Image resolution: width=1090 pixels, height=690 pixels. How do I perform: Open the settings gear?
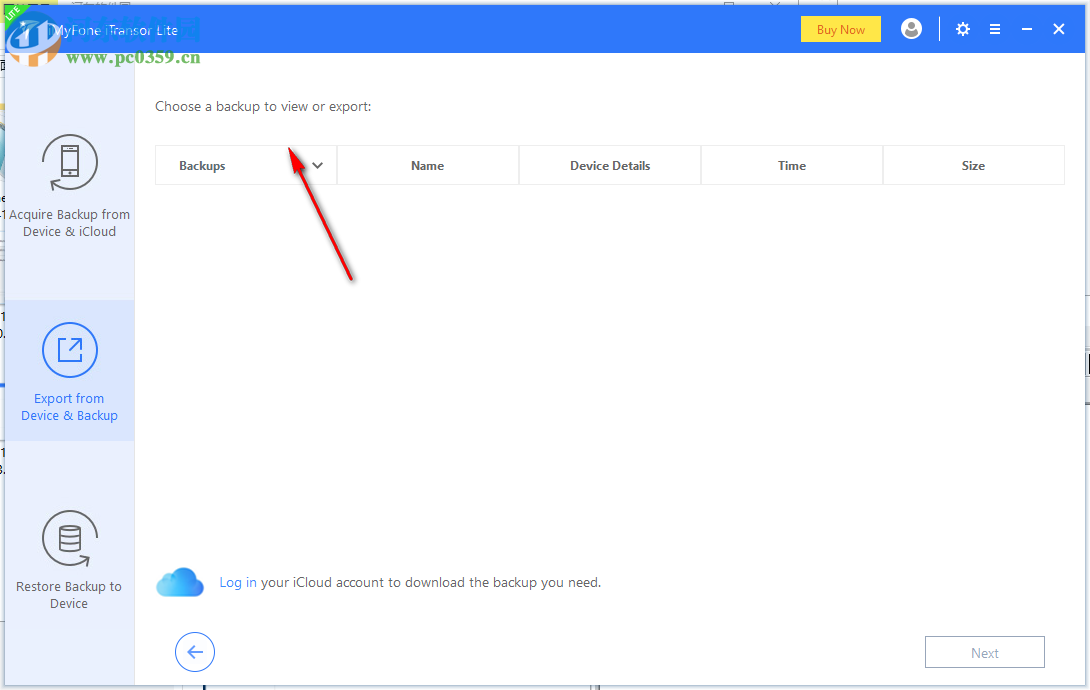tap(962, 29)
